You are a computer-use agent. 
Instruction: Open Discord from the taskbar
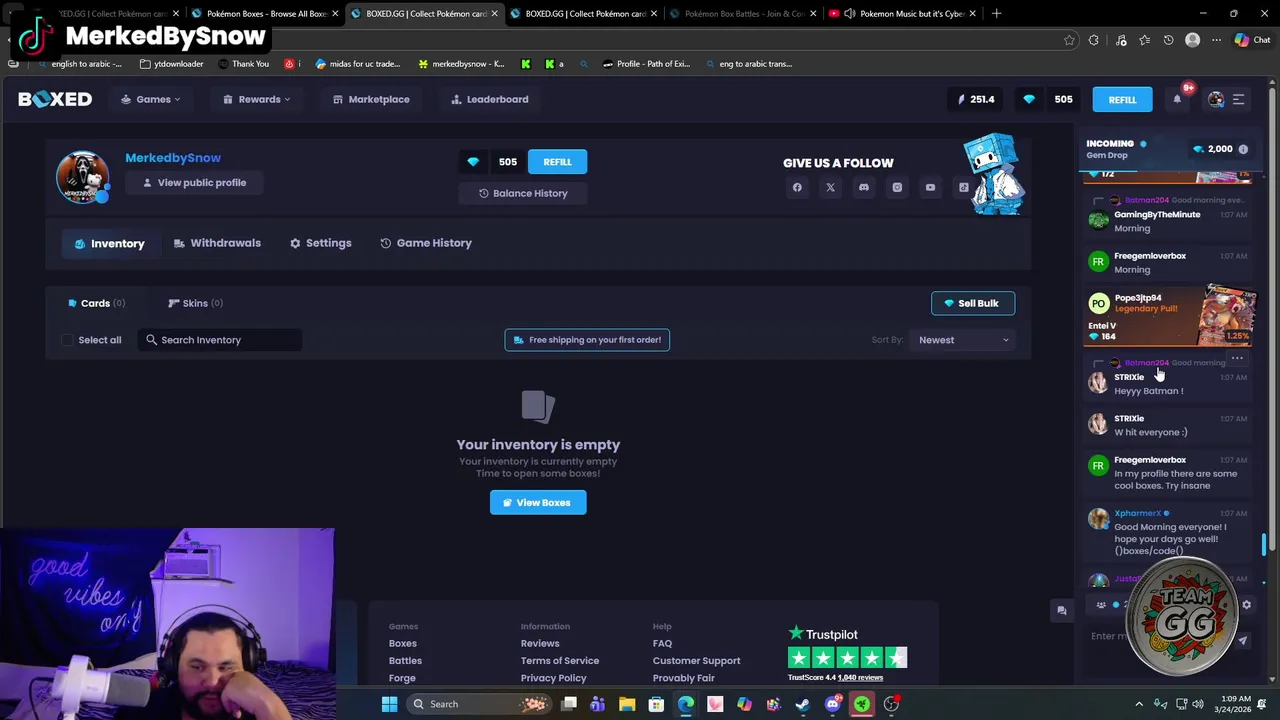pos(832,704)
